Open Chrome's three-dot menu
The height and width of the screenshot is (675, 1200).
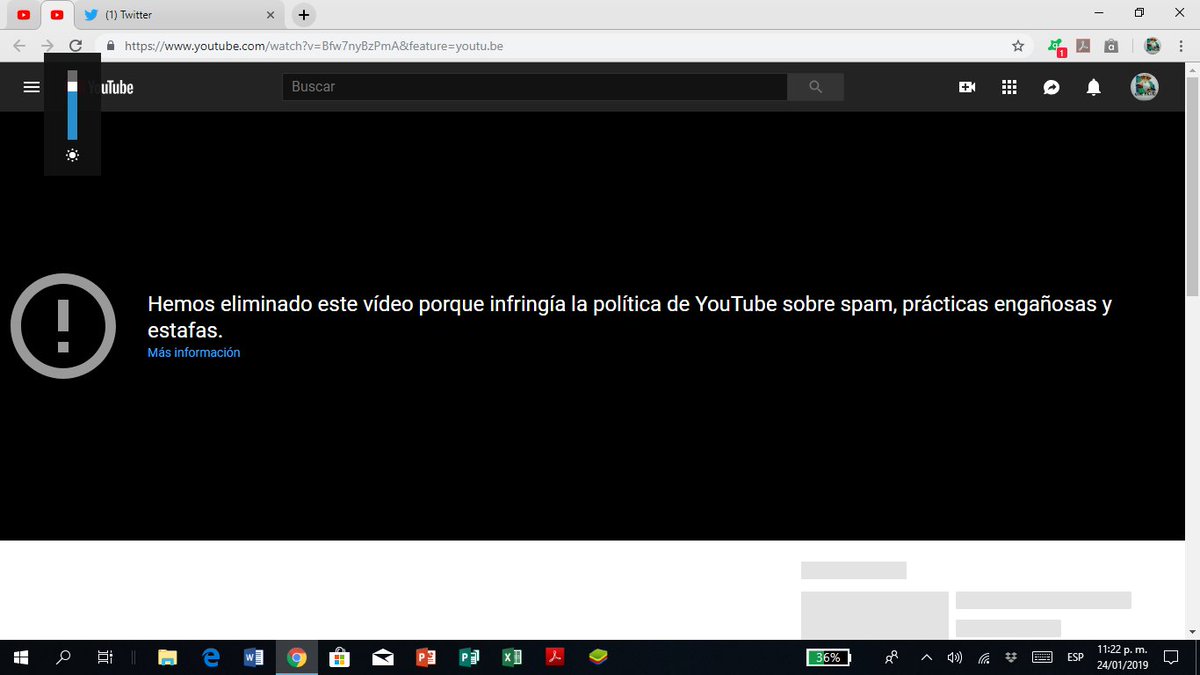[1183, 45]
